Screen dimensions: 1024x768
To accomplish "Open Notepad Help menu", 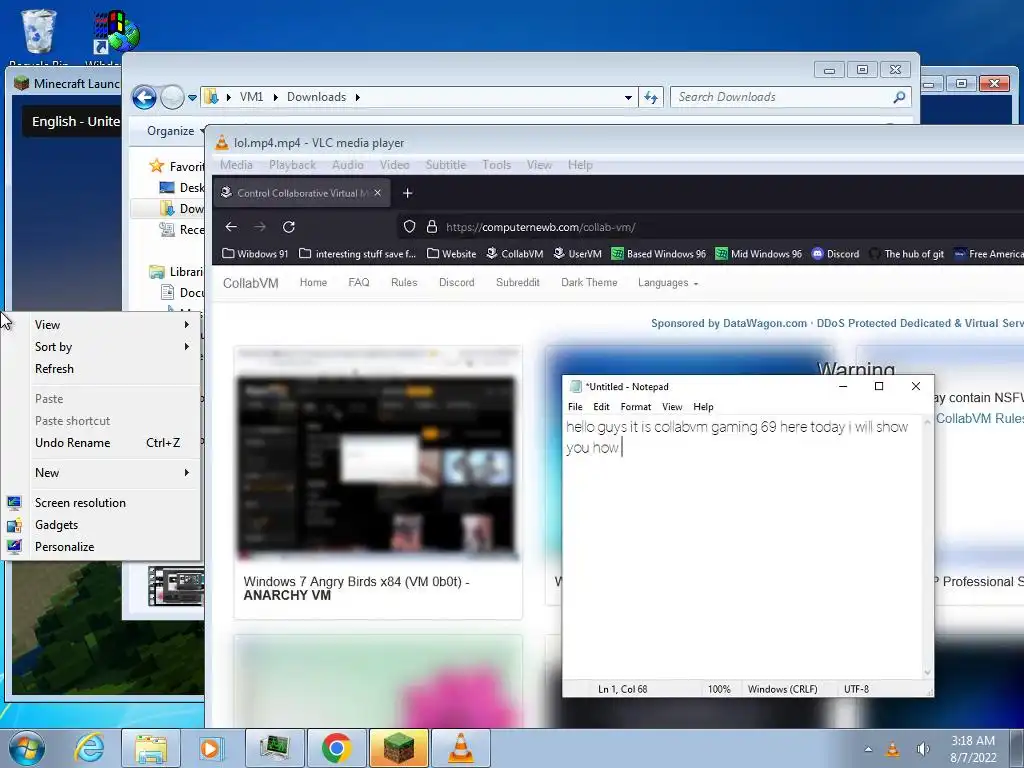I will pyautogui.click(x=703, y=407).
